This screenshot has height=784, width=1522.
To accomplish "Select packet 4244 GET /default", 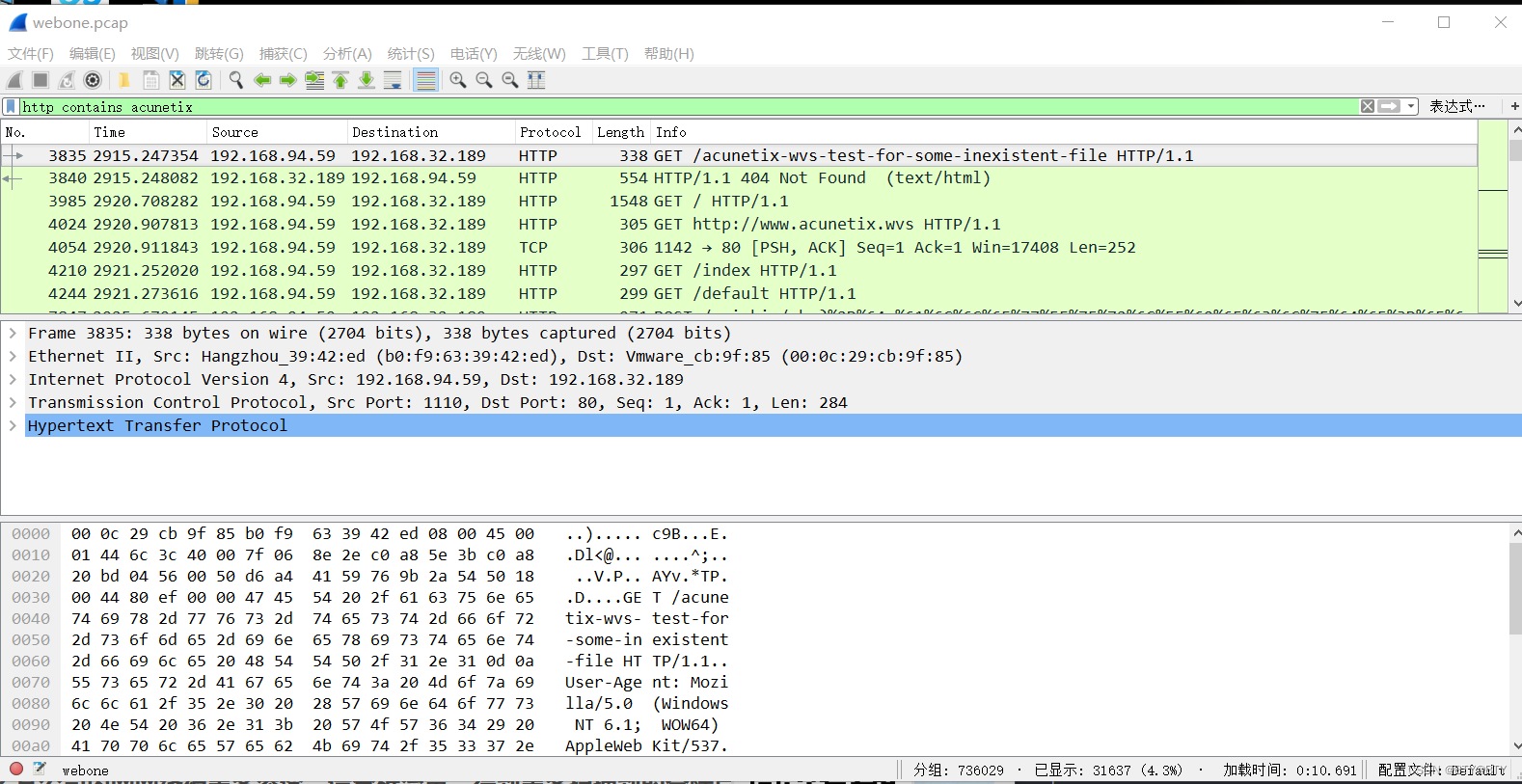I will coord(739,294).
